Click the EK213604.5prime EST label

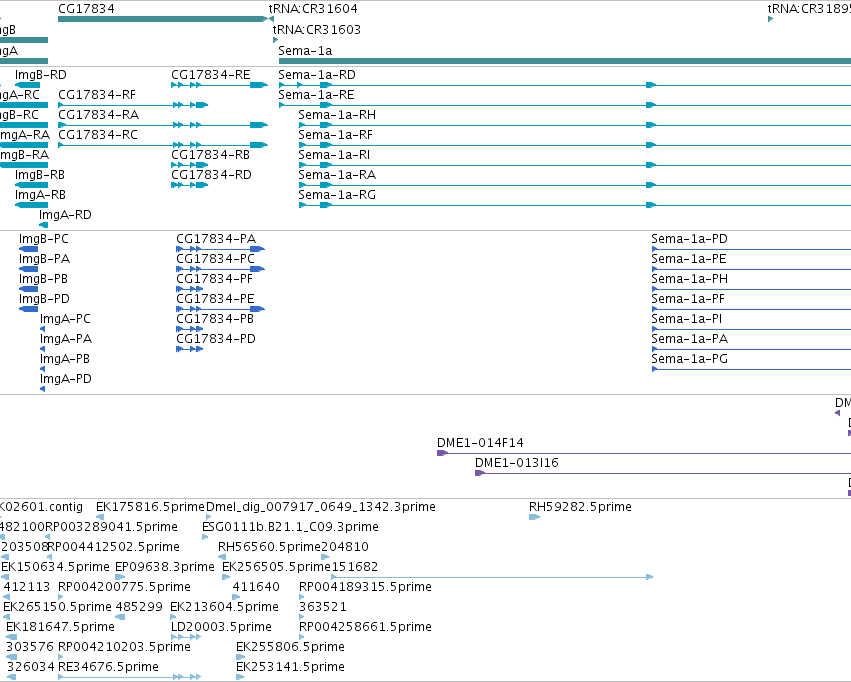224,608
